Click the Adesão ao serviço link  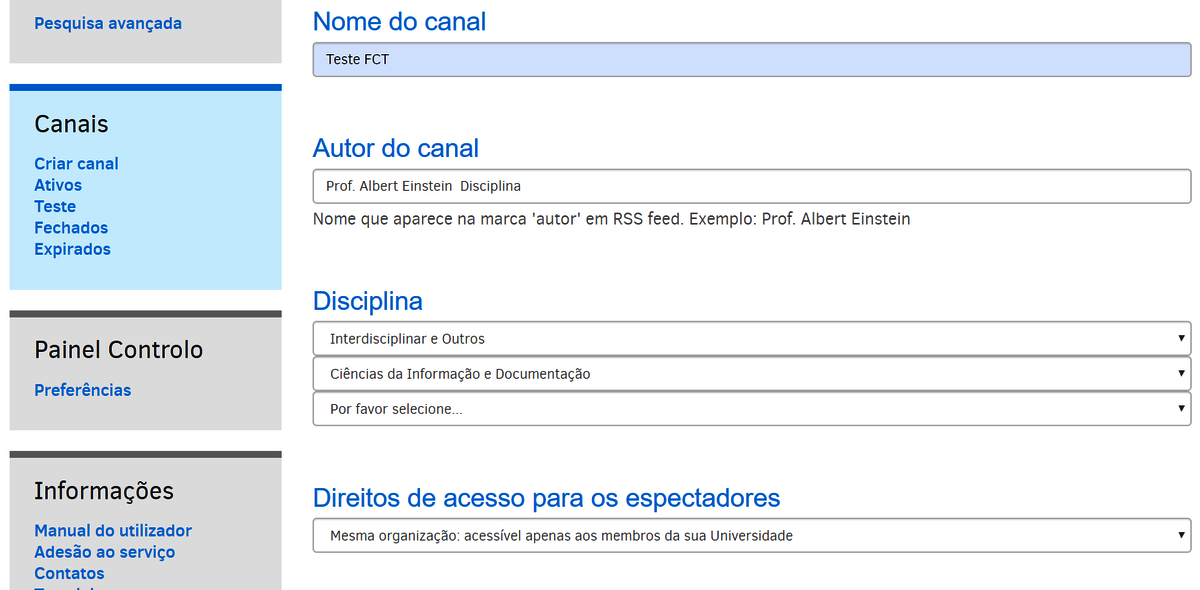coord(104,552)
